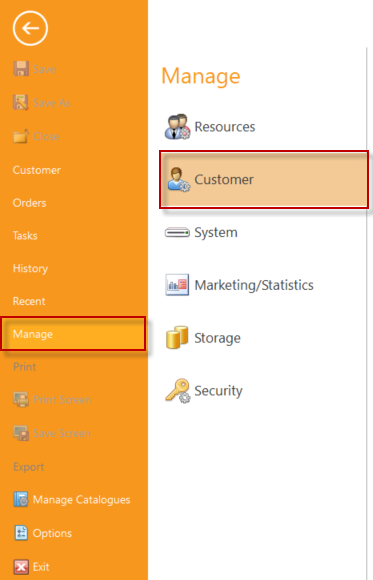Click the System drive icon

point(177,233)
